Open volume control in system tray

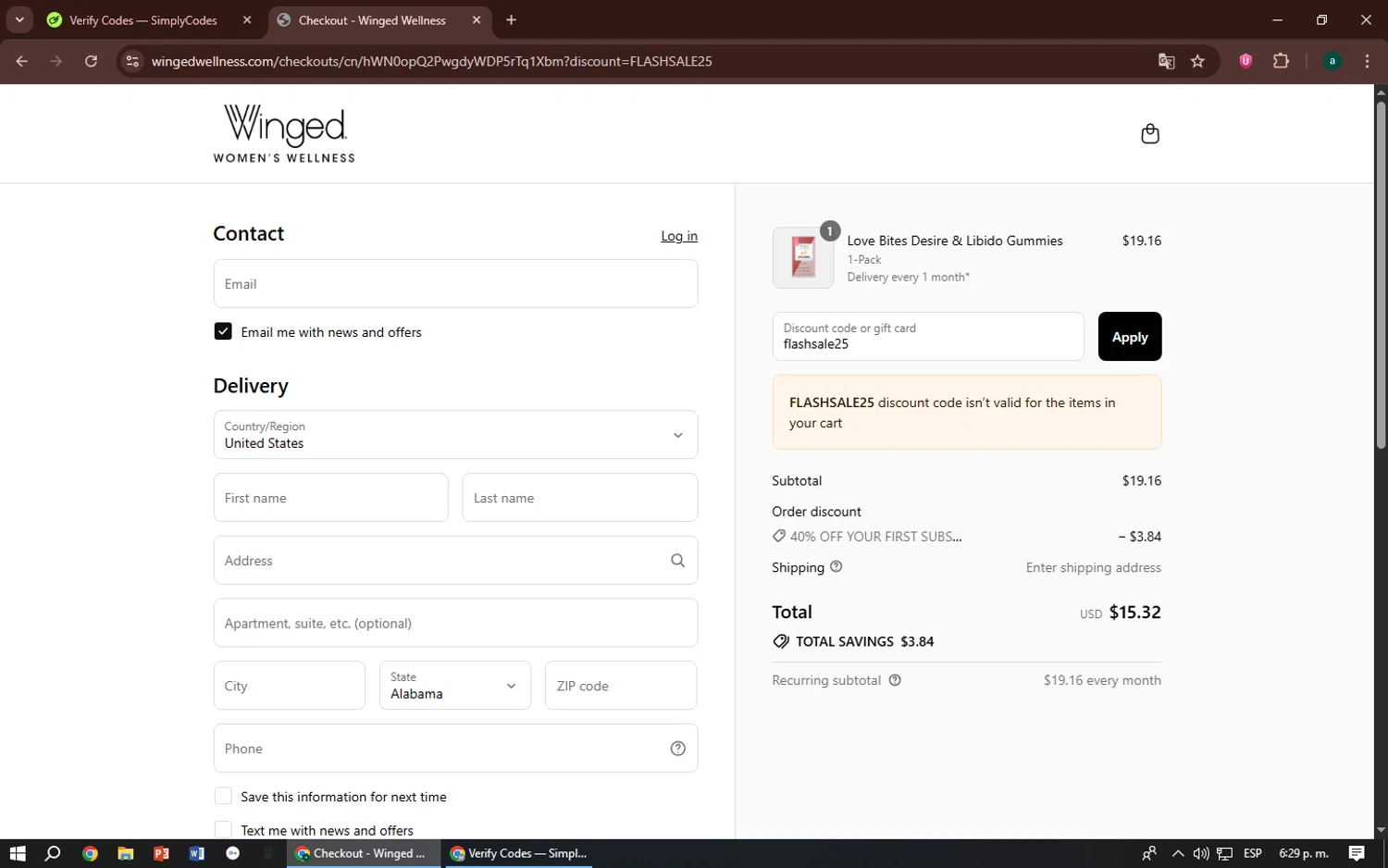point(1200,853)
